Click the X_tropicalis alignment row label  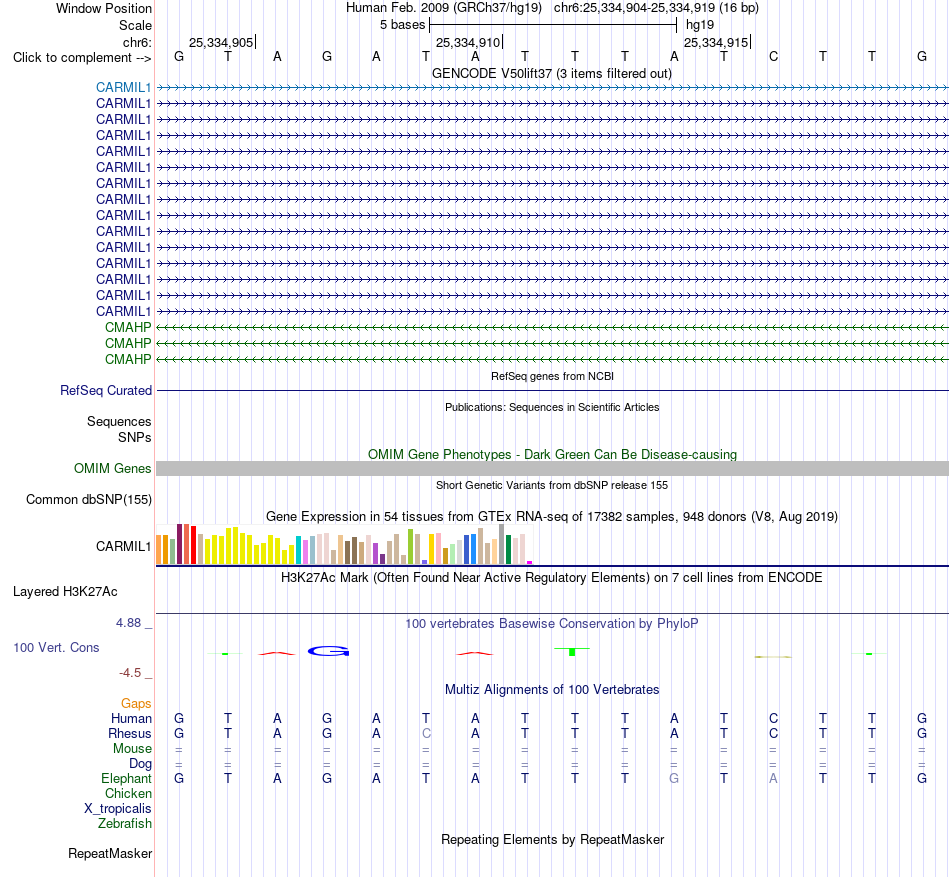[118, 809]
